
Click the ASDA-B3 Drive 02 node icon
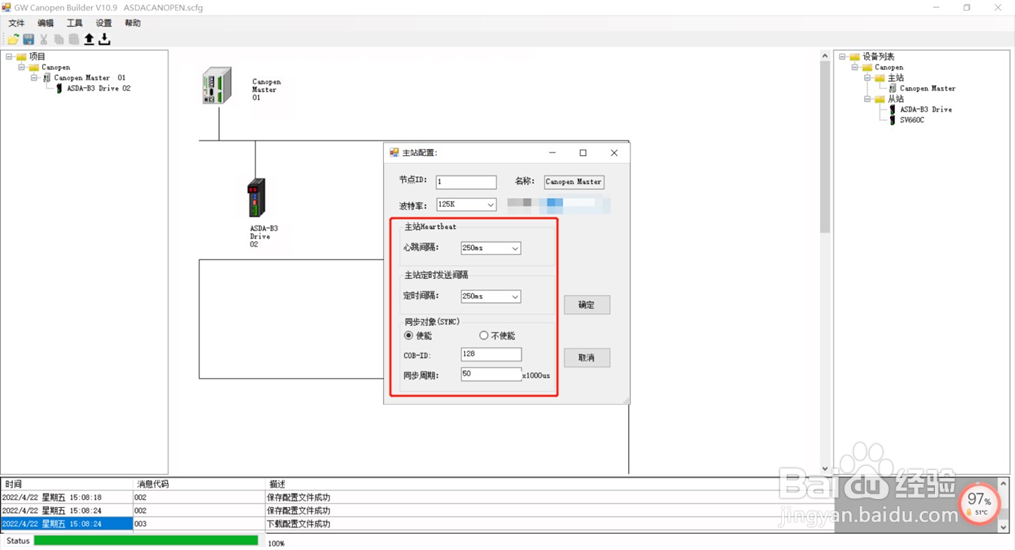coord(59,88)
